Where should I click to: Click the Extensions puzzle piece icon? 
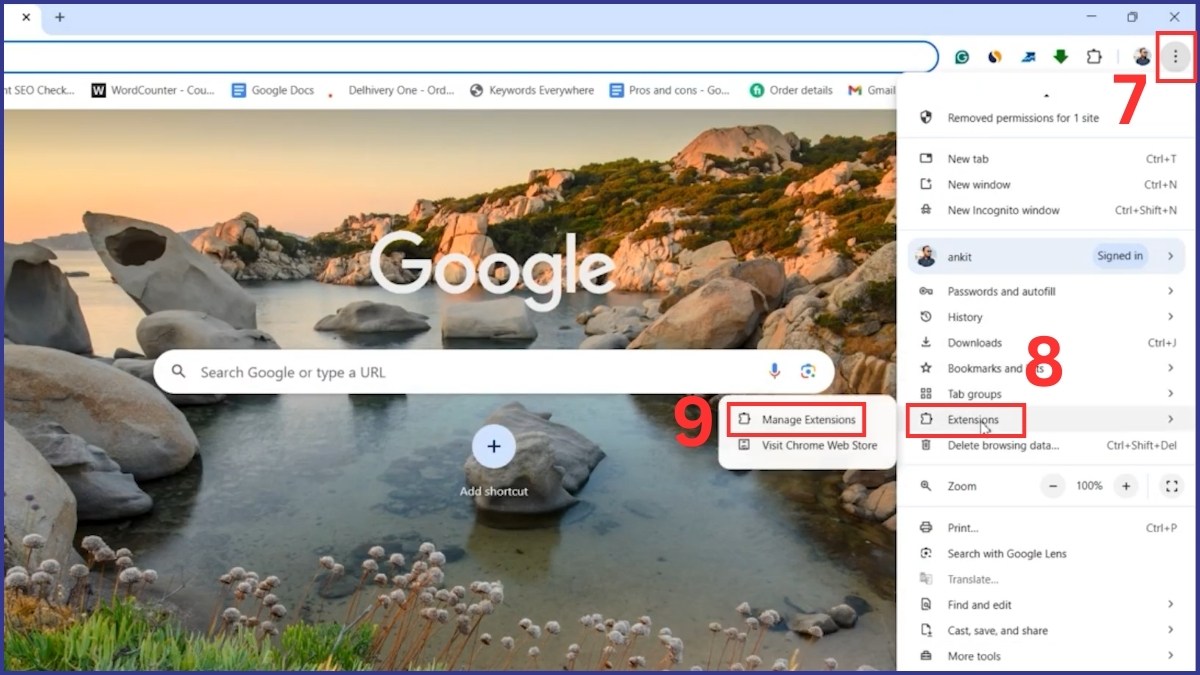click(x=1092, y=57)
